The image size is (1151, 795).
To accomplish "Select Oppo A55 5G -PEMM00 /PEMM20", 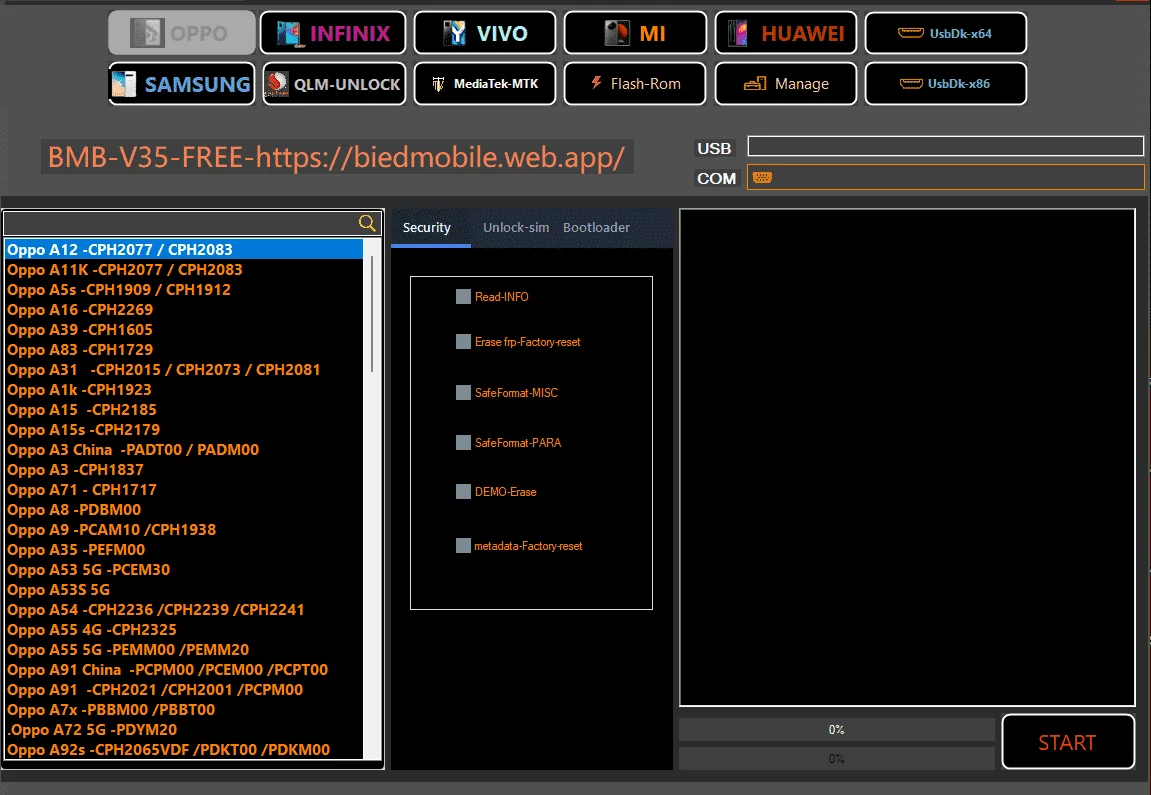I will [184, 650].
